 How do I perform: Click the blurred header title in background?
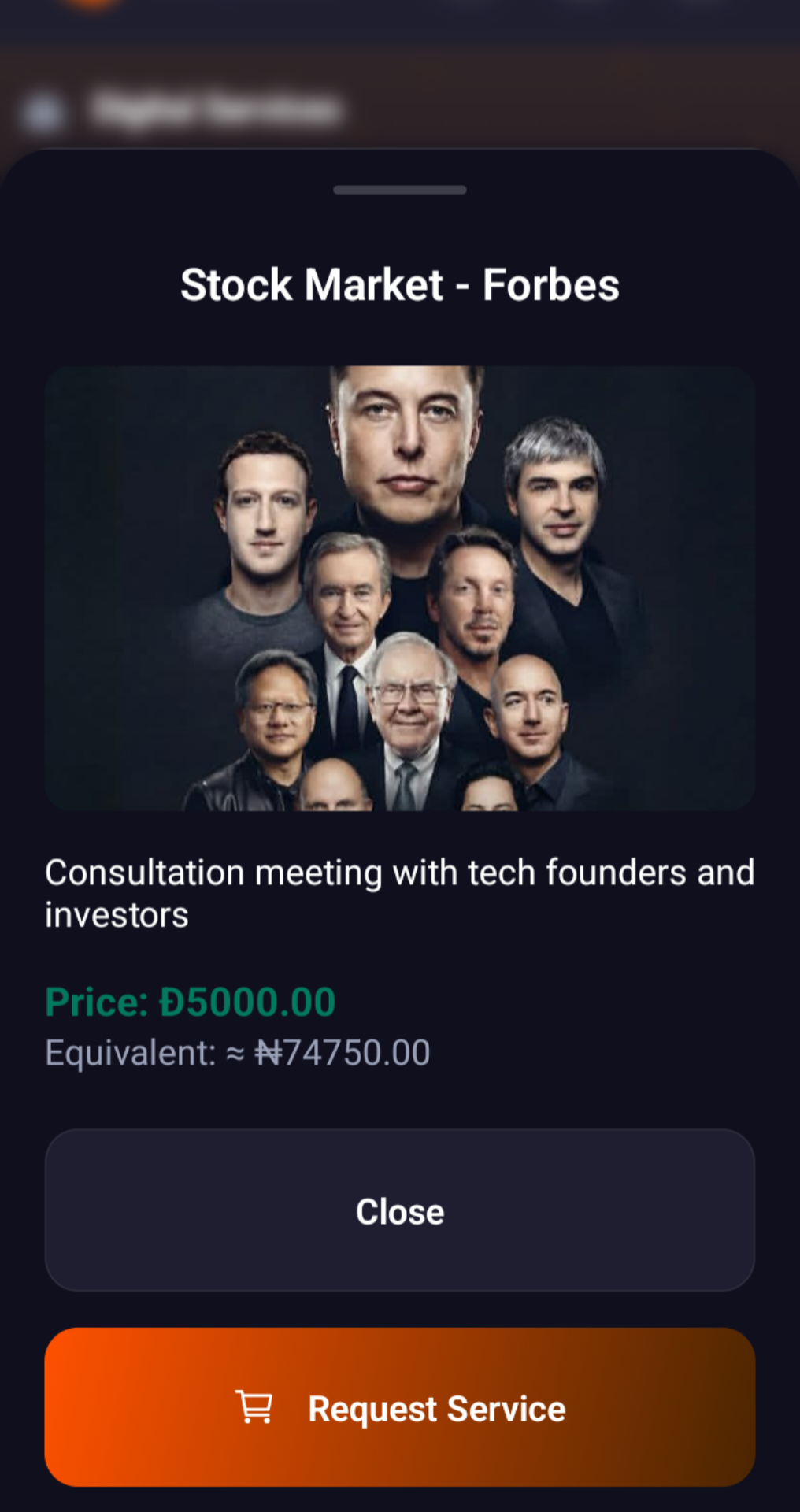tap(217, 109)
